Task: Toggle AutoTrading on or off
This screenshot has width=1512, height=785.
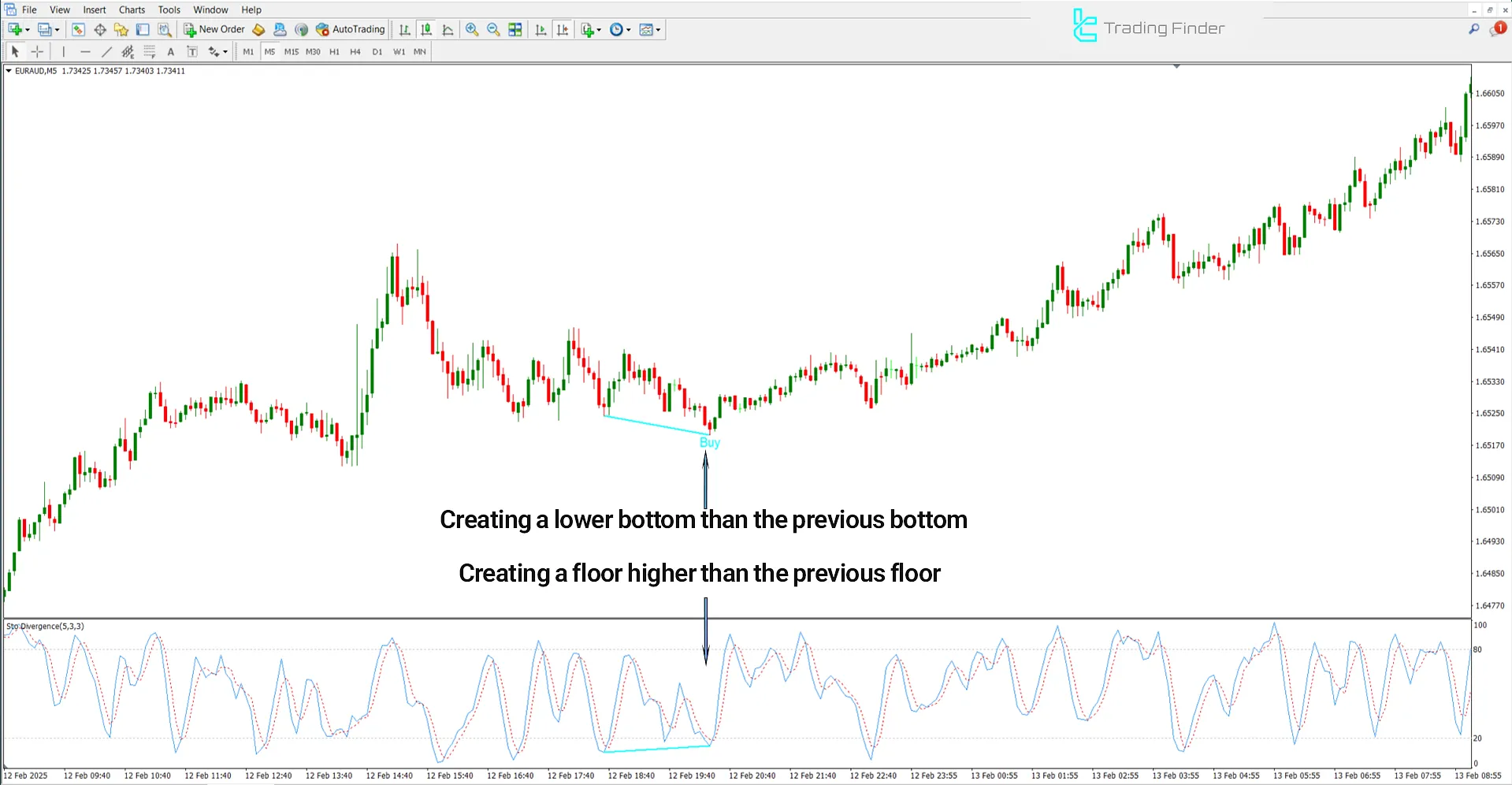Action: coord(351,29)
